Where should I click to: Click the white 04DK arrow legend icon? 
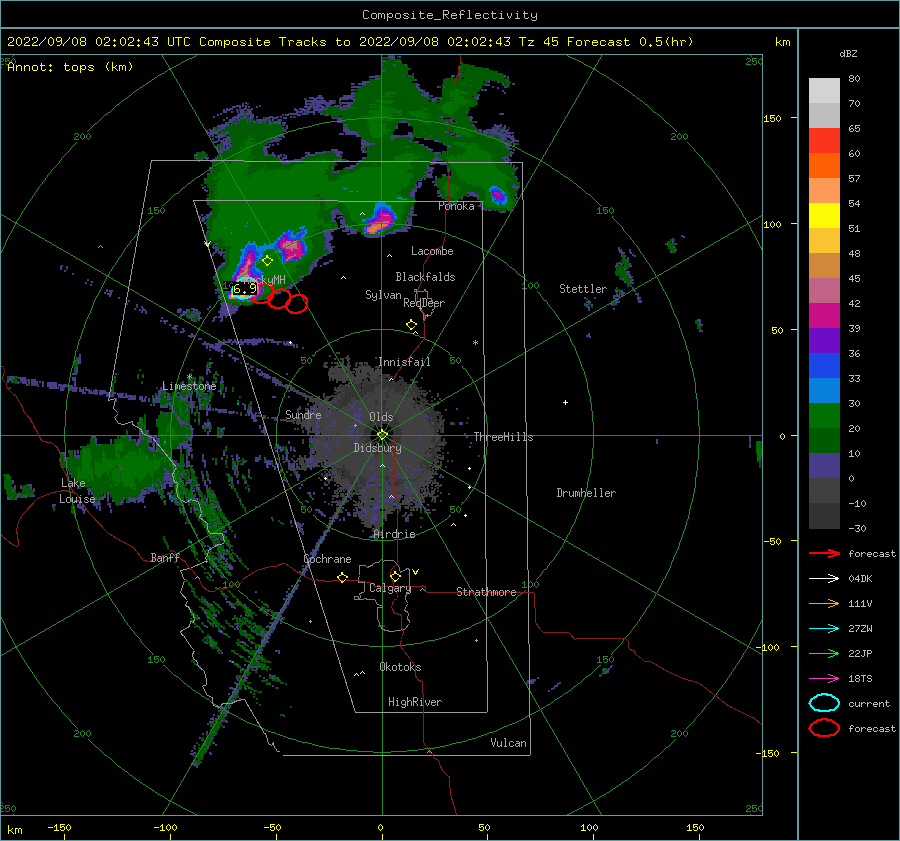(x=824, y=579)
